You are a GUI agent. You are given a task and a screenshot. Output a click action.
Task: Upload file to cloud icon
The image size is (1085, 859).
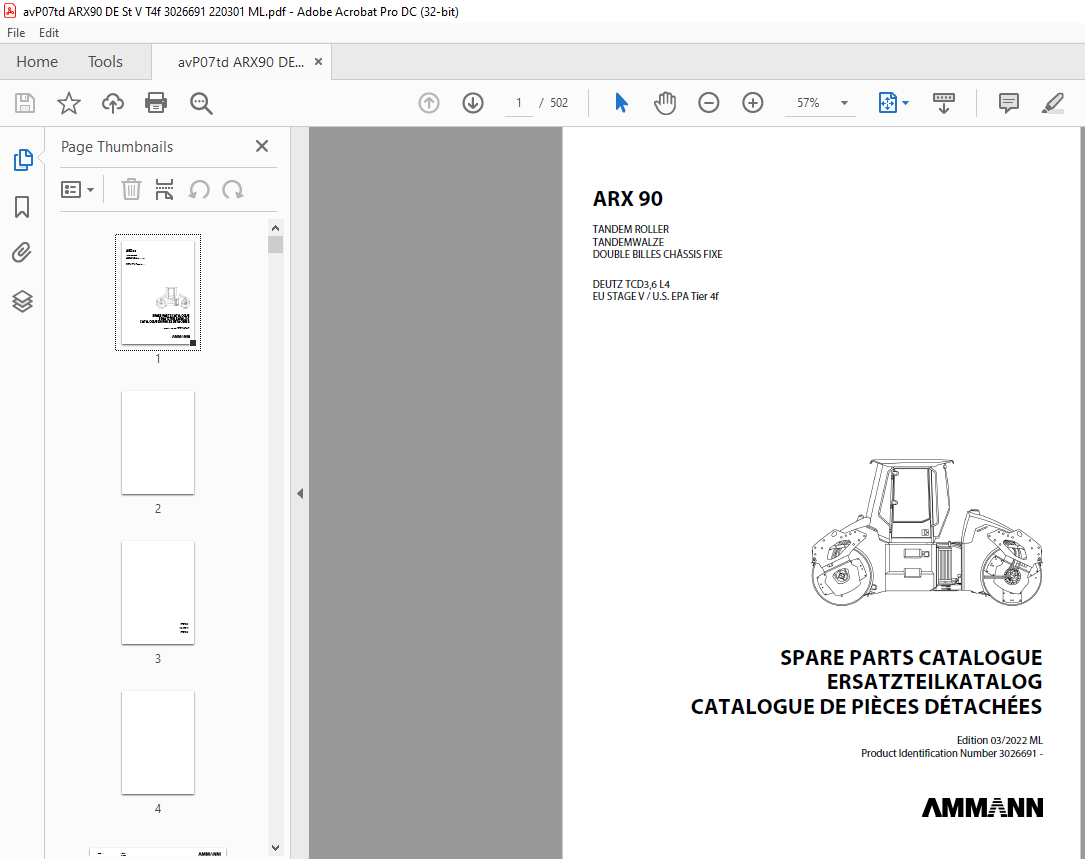point(113,103)
